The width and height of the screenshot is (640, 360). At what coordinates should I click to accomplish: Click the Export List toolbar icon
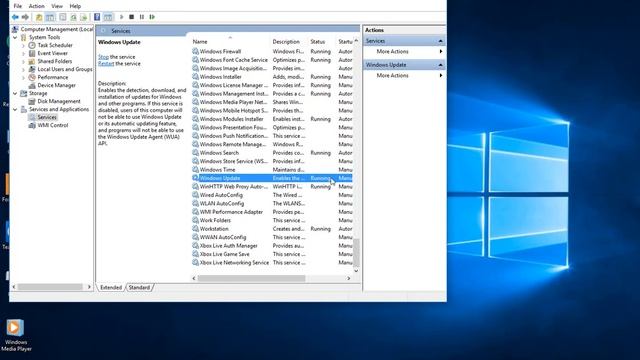click(x=84, y=17)
